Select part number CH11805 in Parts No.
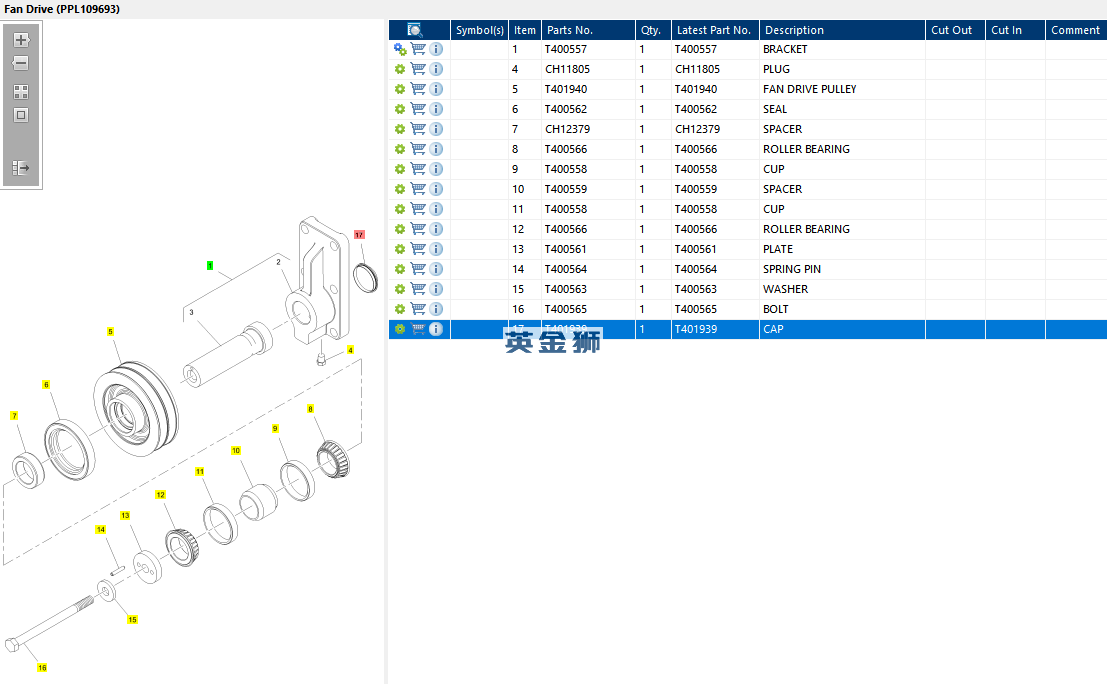The width and height of the screenshot is (1107, 684). [x=567, y=69]
